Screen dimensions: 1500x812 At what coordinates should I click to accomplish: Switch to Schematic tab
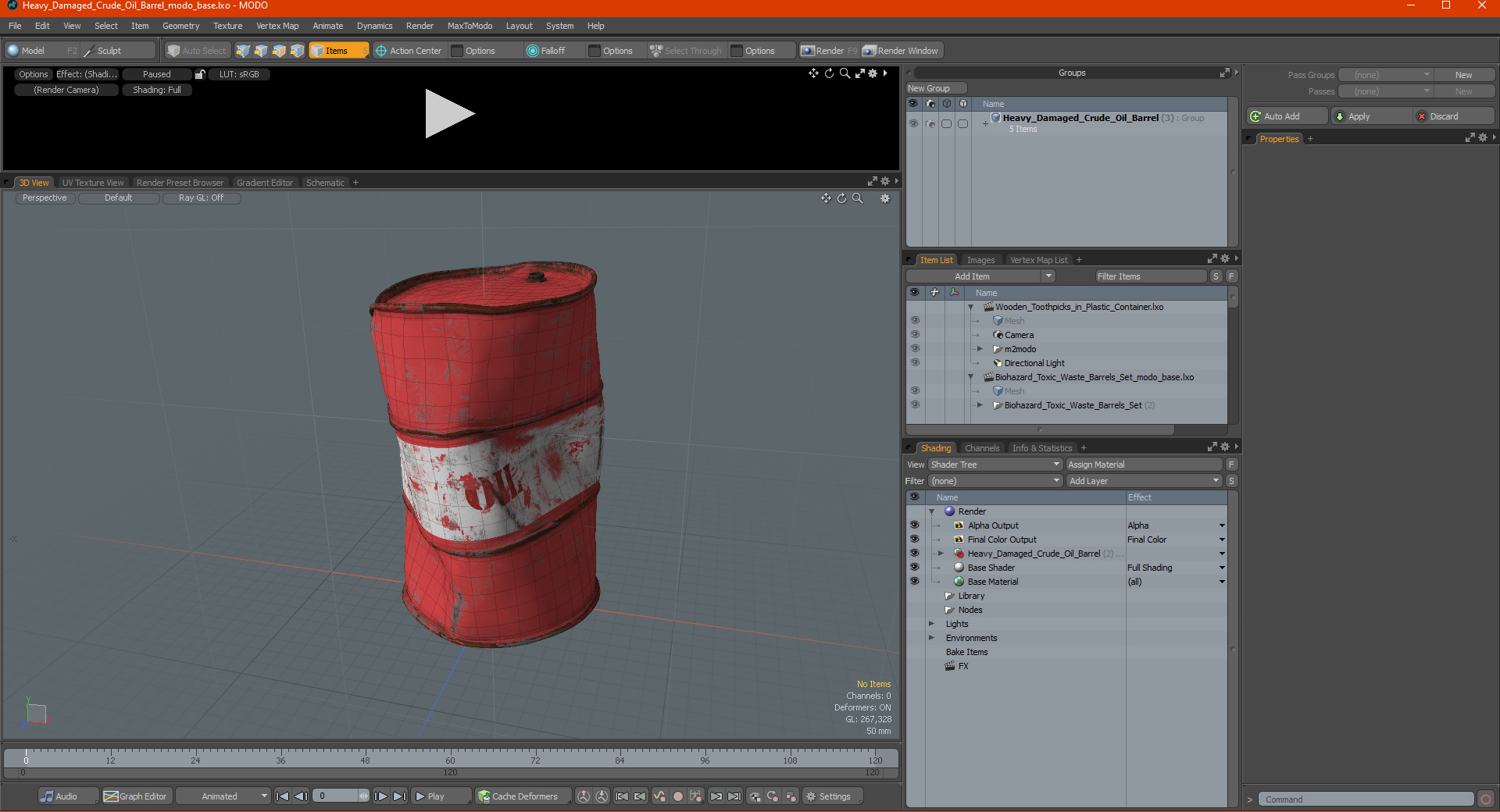(325, 183)
